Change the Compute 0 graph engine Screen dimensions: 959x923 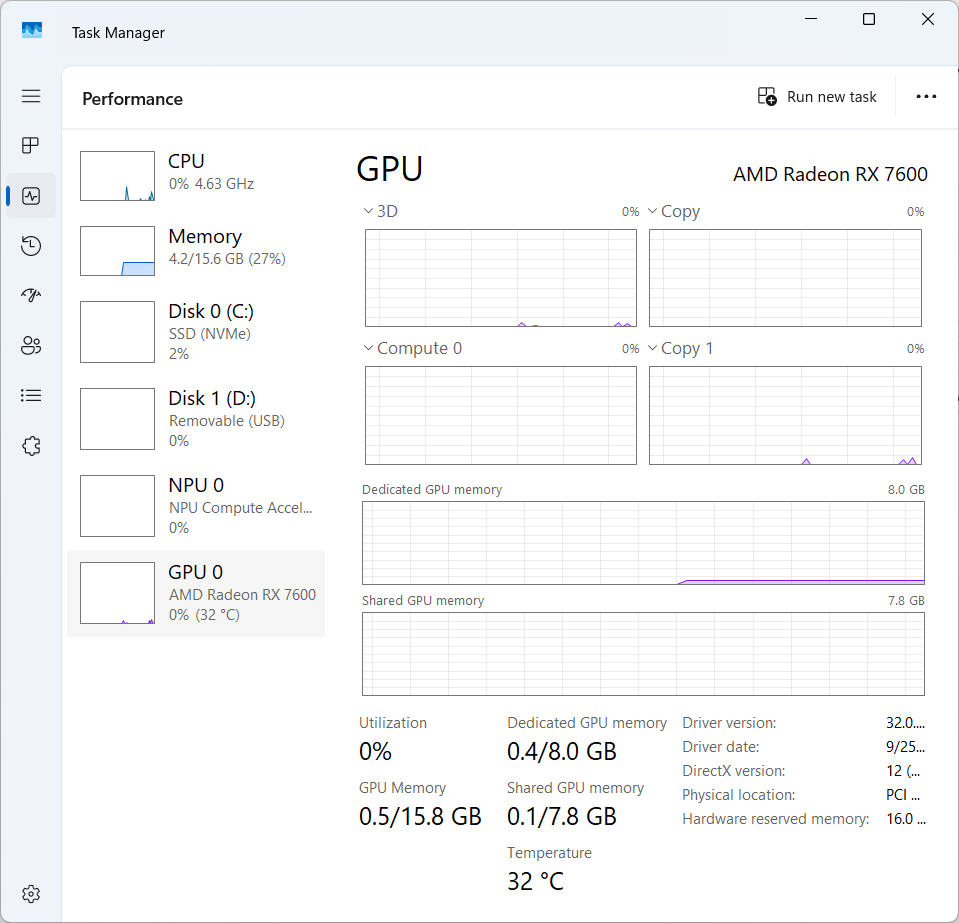(x=412, y=349)
